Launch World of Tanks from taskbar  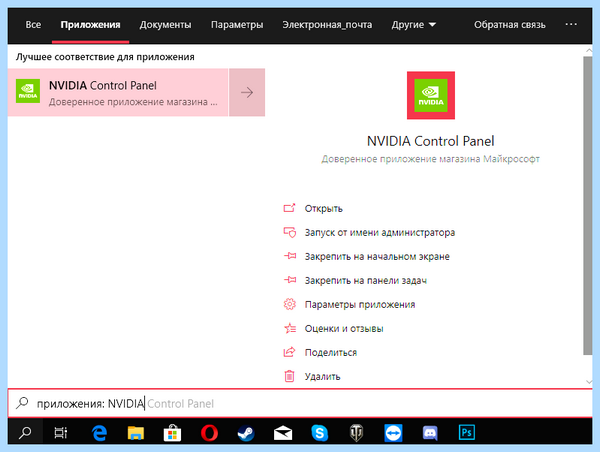[x=356, y=433]
